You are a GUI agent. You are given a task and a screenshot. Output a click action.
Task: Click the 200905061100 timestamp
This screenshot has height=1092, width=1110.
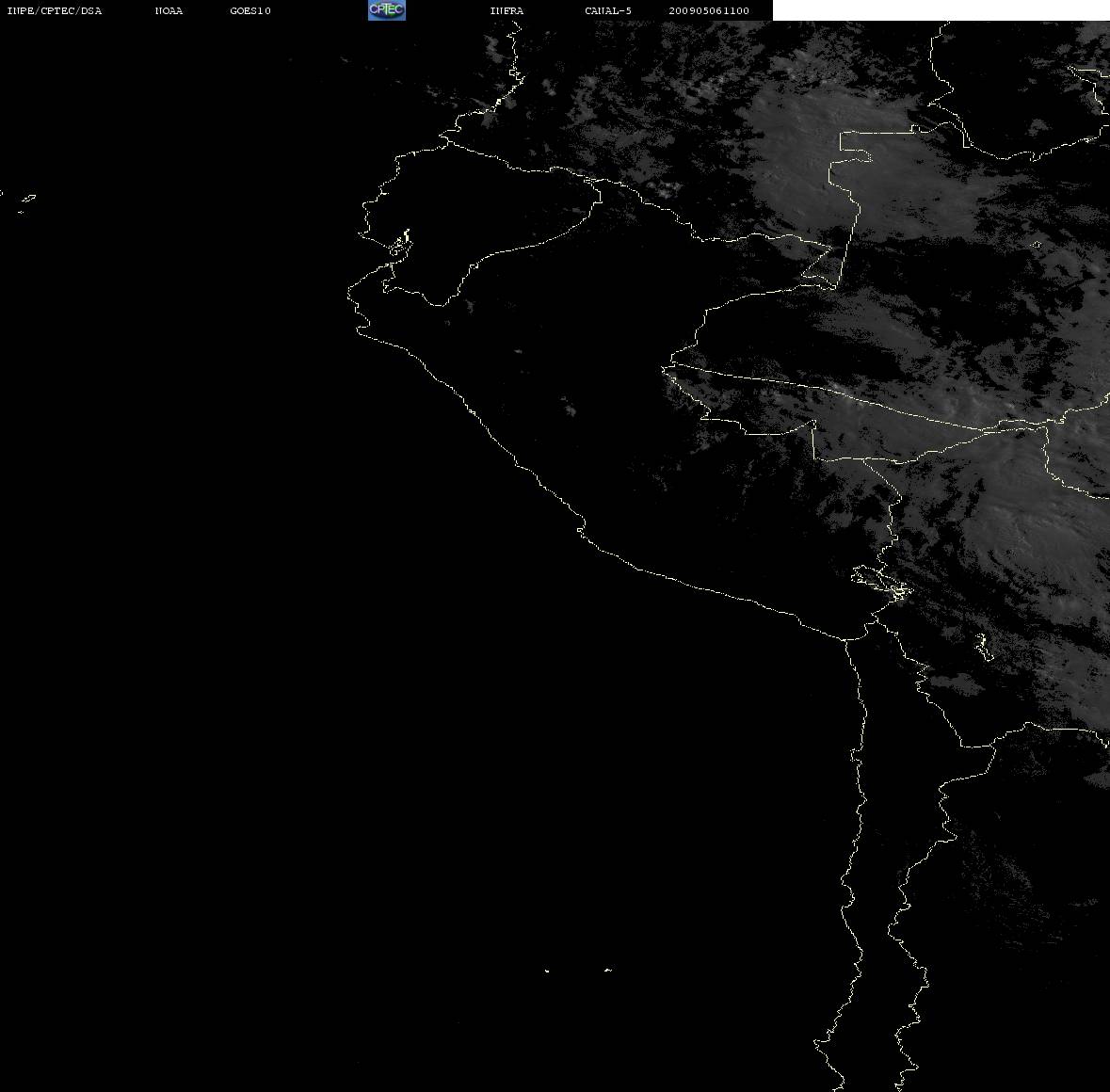pos(709,10)
